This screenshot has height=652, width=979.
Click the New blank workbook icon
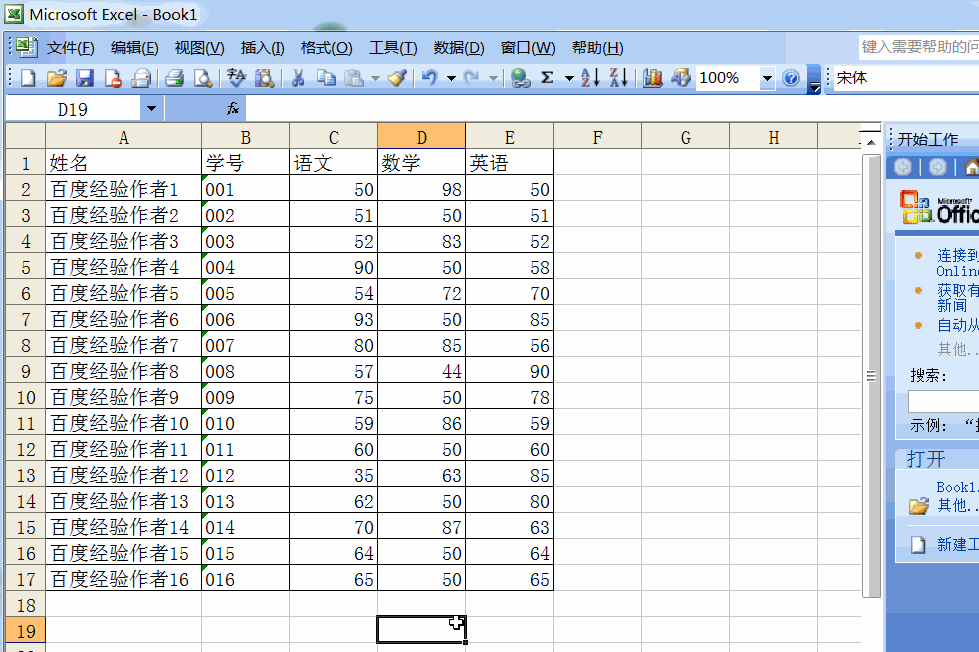pos(28,78)
